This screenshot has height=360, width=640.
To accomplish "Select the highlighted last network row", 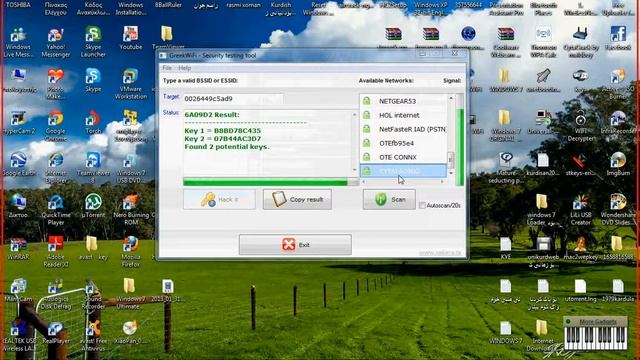I will 403,171.
